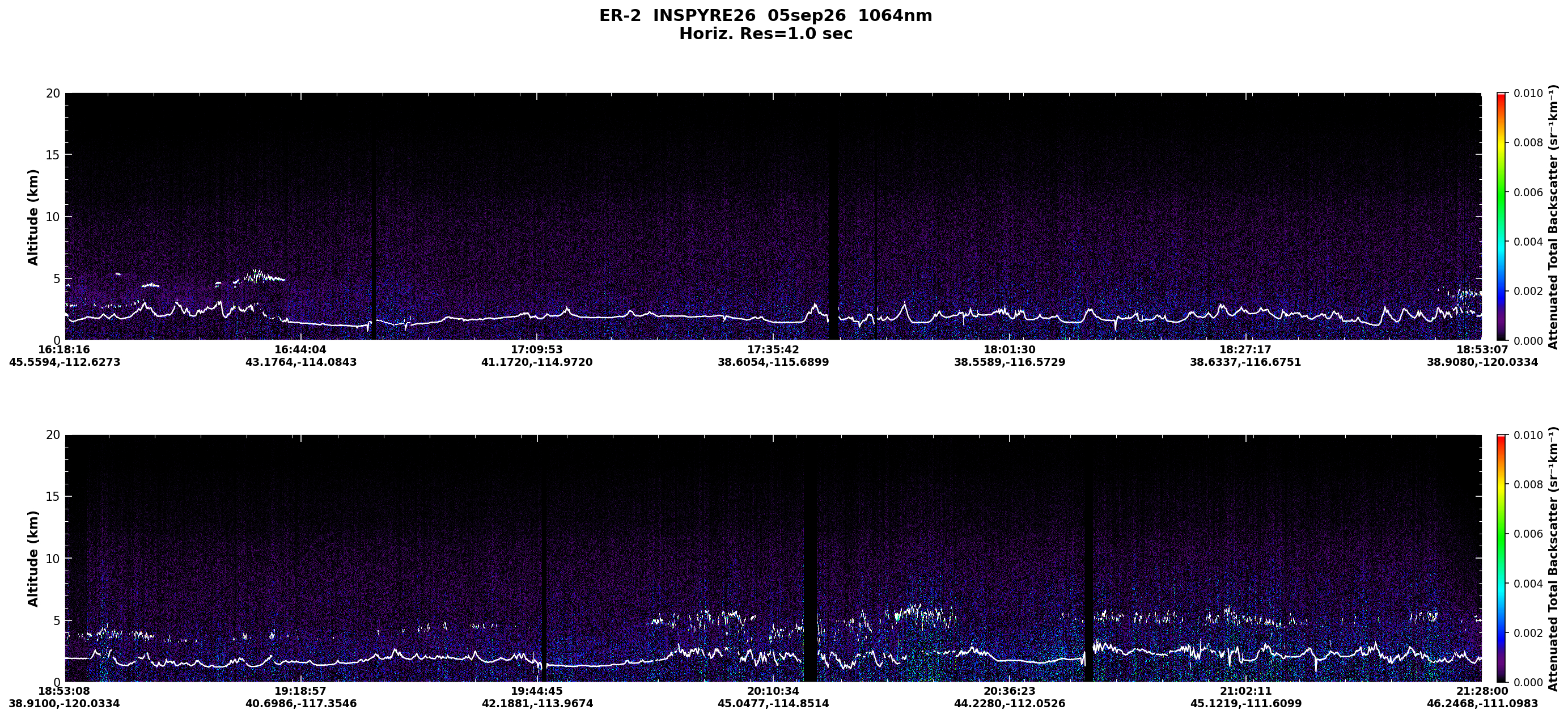Click the bottom panel's color bar
The height and width of the screenshot is (718, 1568).
[1501, 558]
